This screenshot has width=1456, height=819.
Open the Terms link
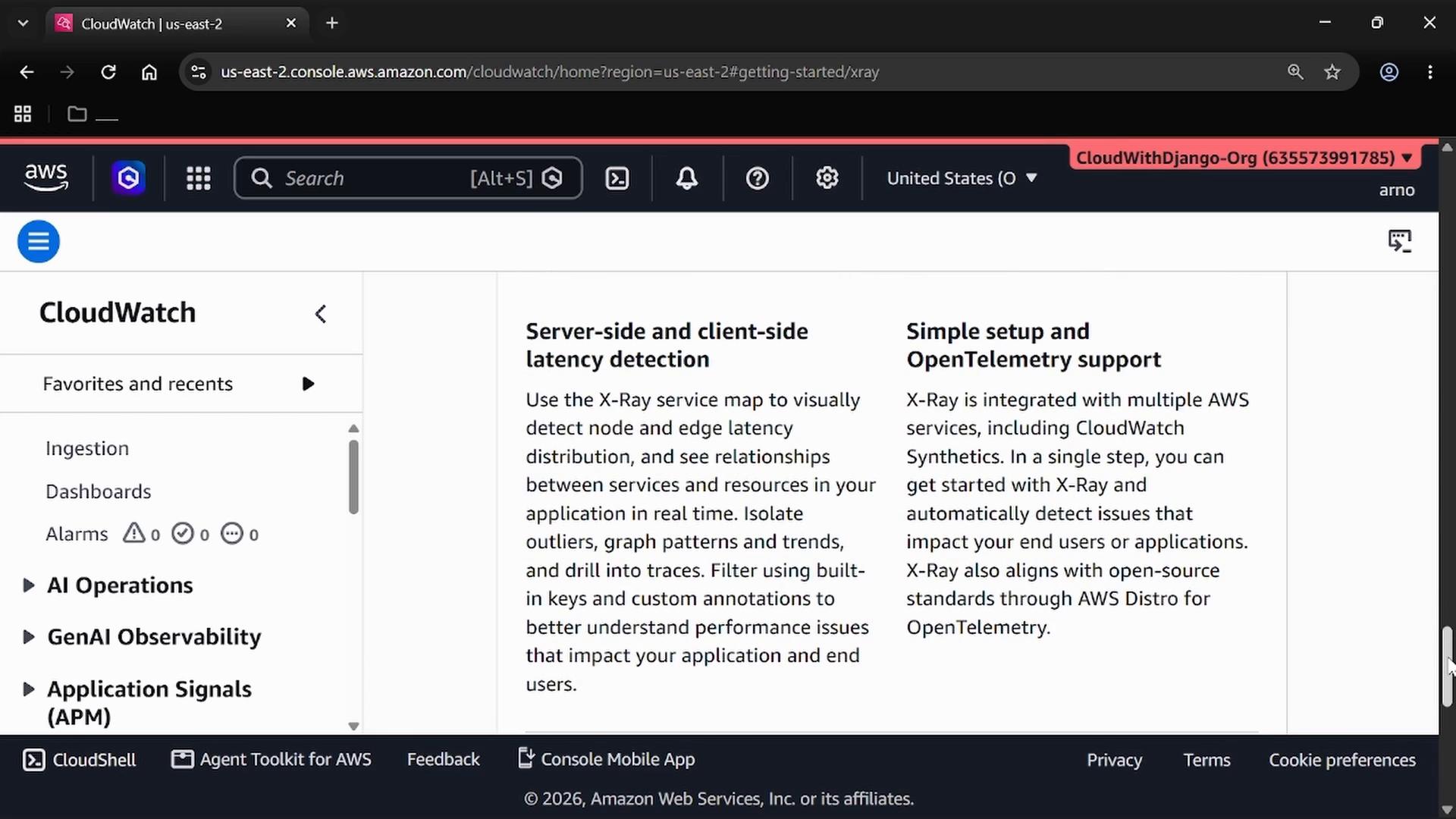pos(1207,760)
